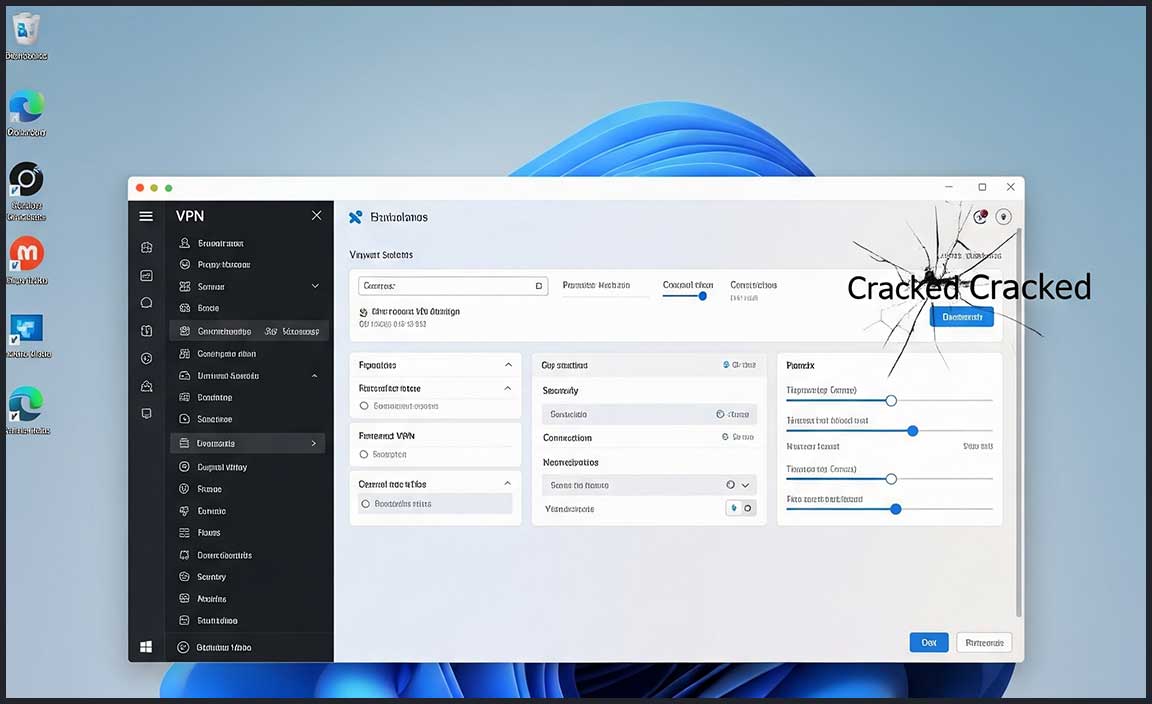Click the smiley icon beside the Proxy menu entry

(184, 265)
